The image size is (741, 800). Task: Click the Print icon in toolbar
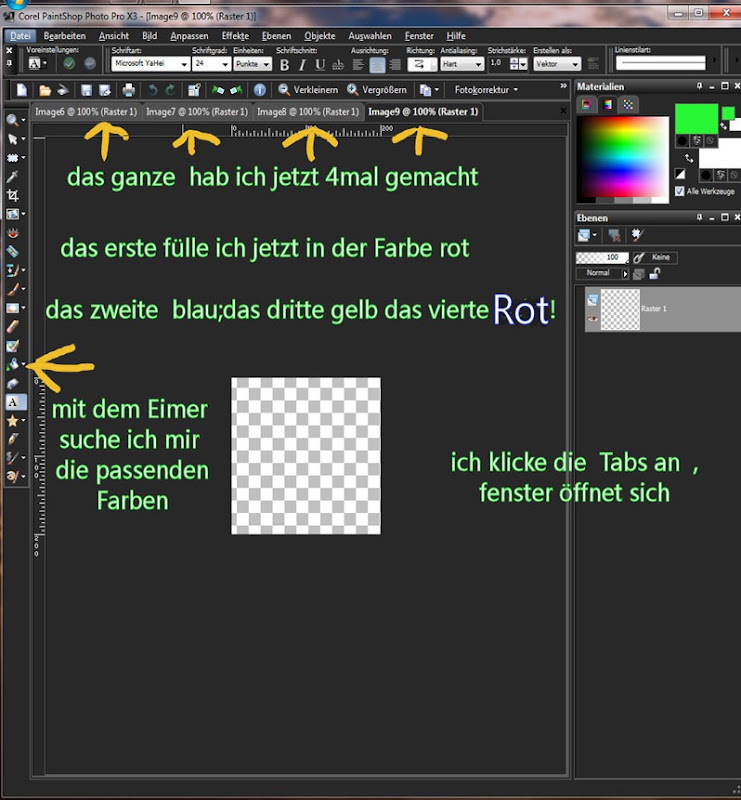128,90
